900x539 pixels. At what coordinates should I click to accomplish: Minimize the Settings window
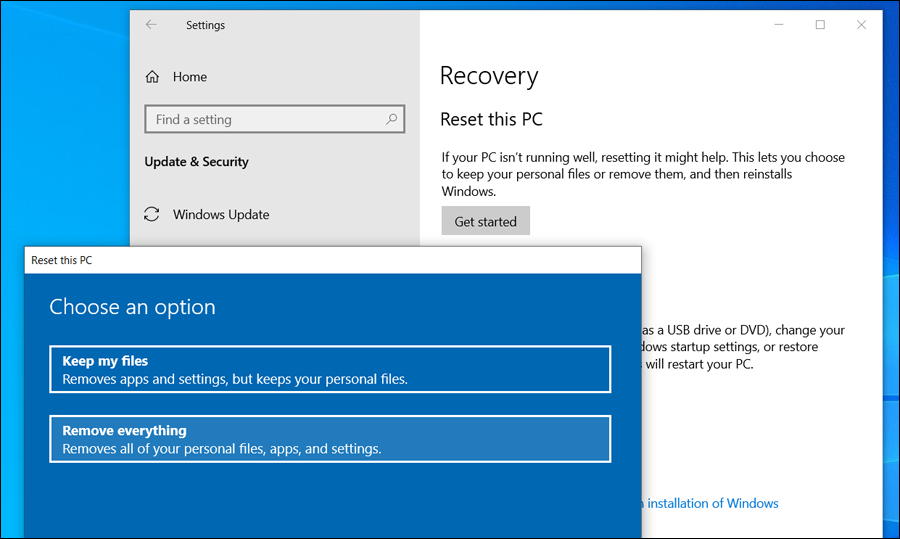[778, 25]
